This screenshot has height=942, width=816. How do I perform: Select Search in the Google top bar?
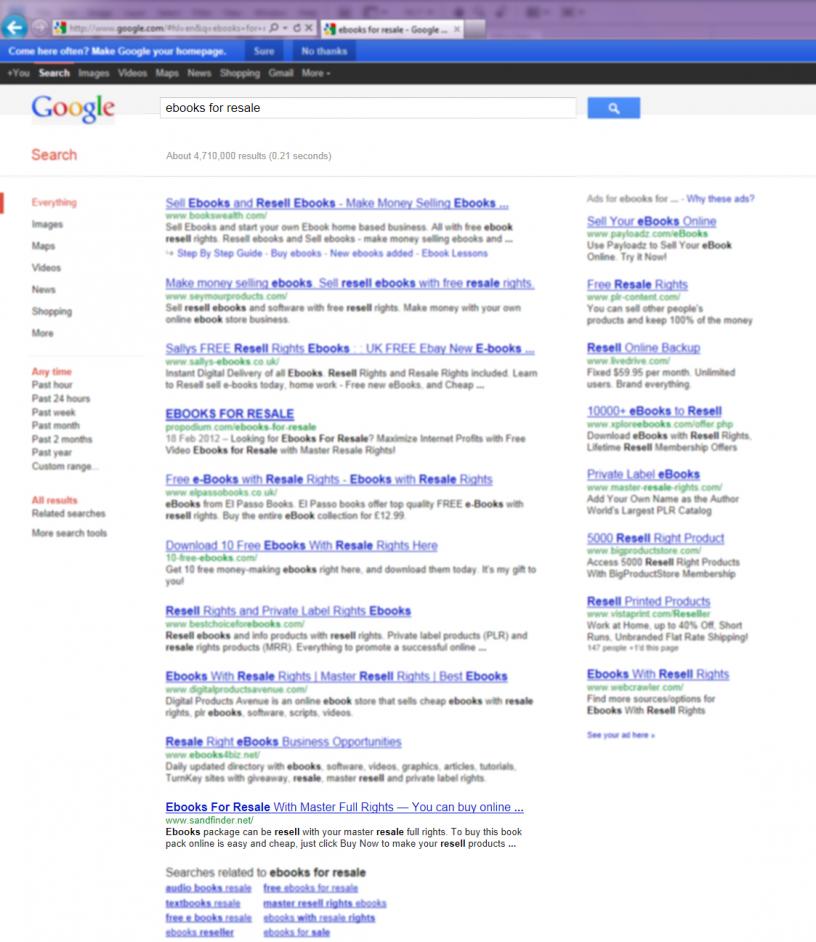pyautogui.click(x=54, y=73)
